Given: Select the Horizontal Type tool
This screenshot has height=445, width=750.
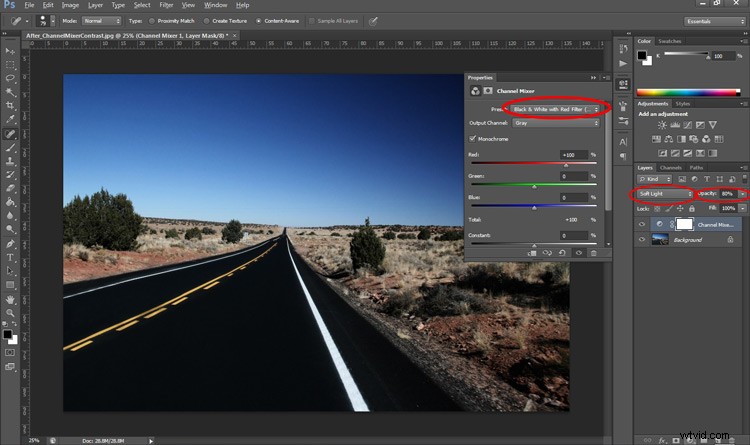Looking at the screenshot, I should pos(10,257).
